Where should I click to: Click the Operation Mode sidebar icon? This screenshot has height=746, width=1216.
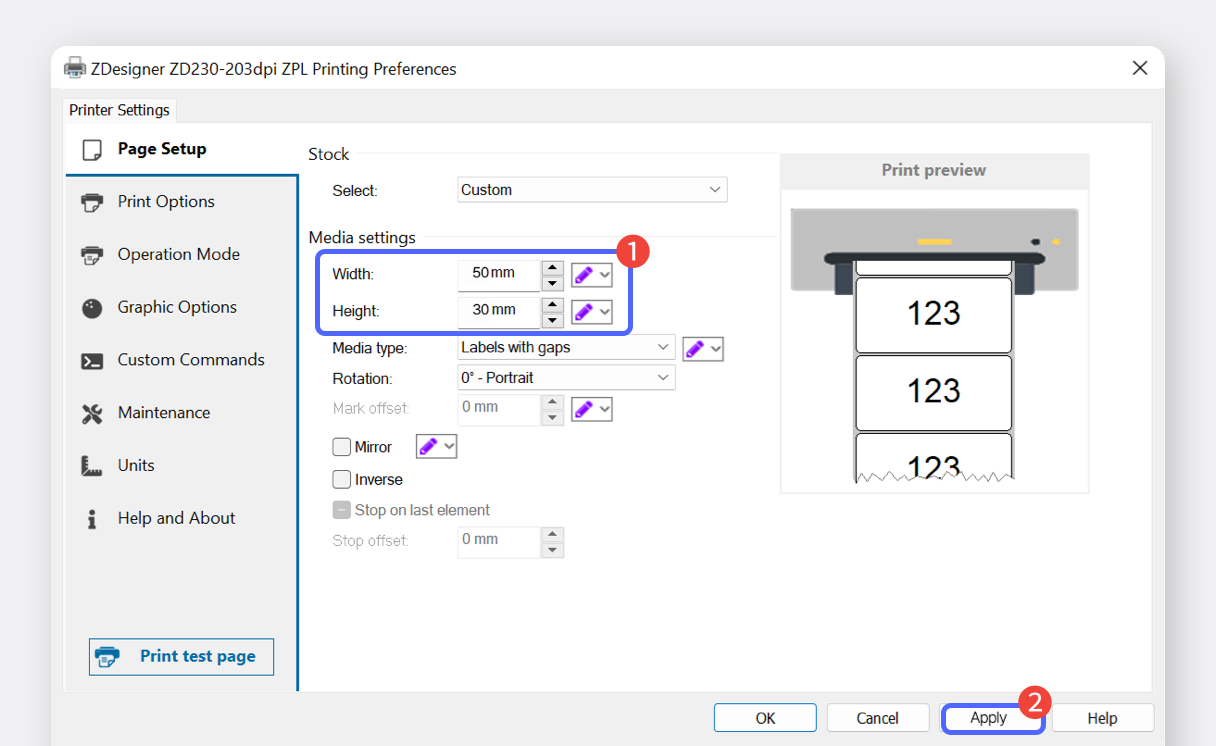click(x=92, y=255)
